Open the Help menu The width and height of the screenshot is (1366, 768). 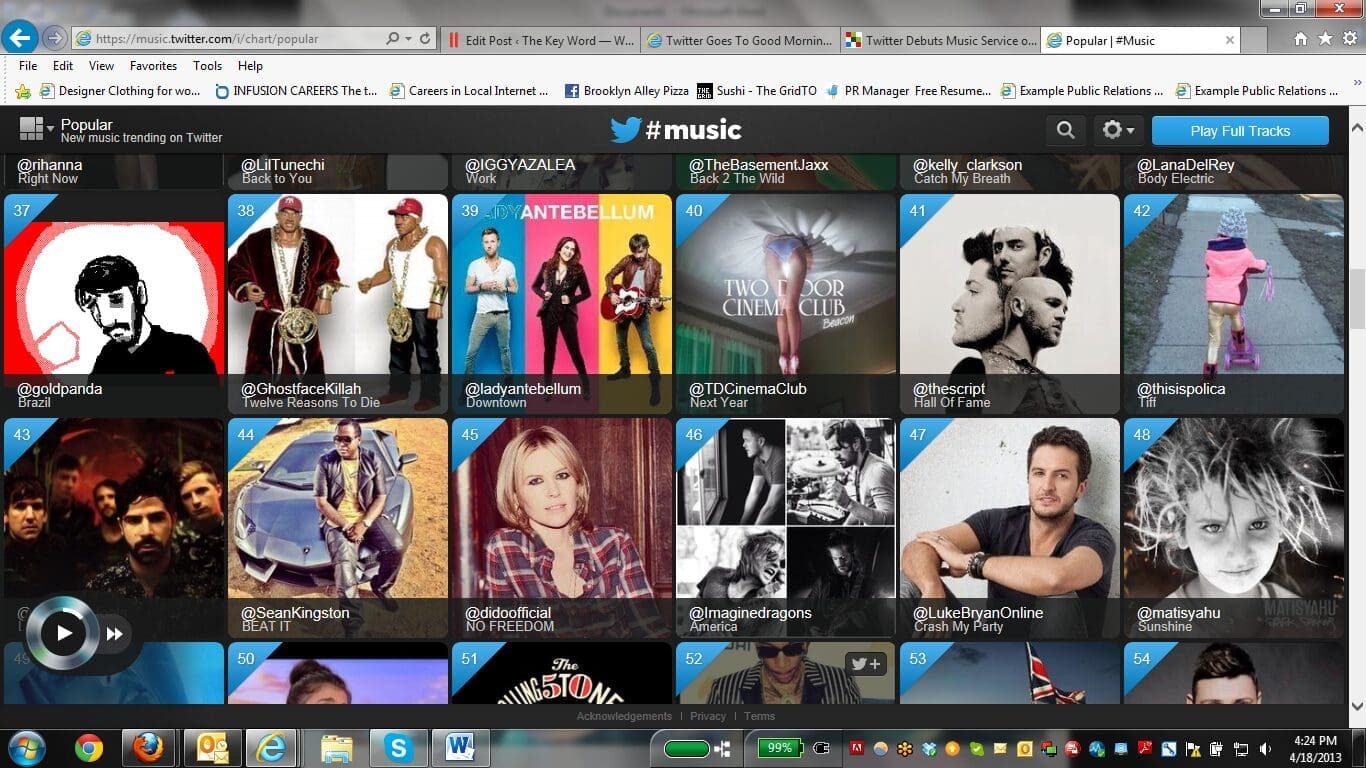click(250, 66)
